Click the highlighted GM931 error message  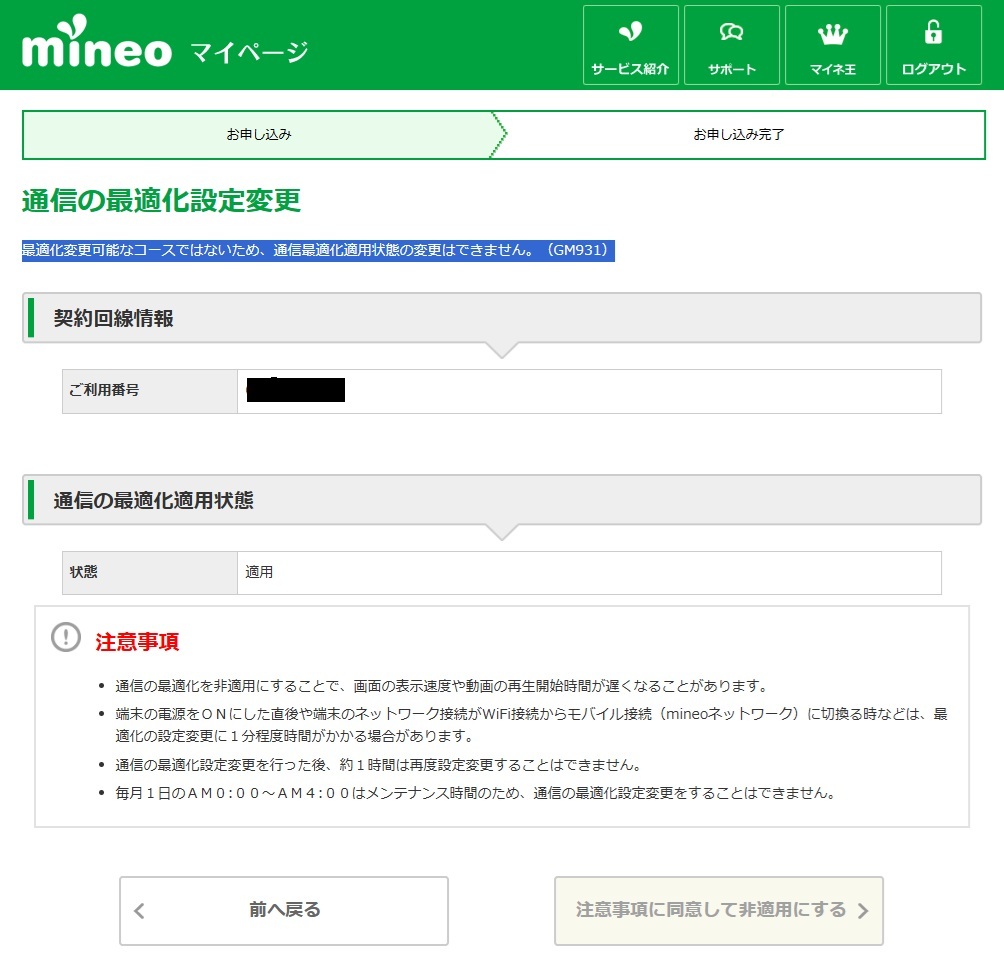pos(317,250)
